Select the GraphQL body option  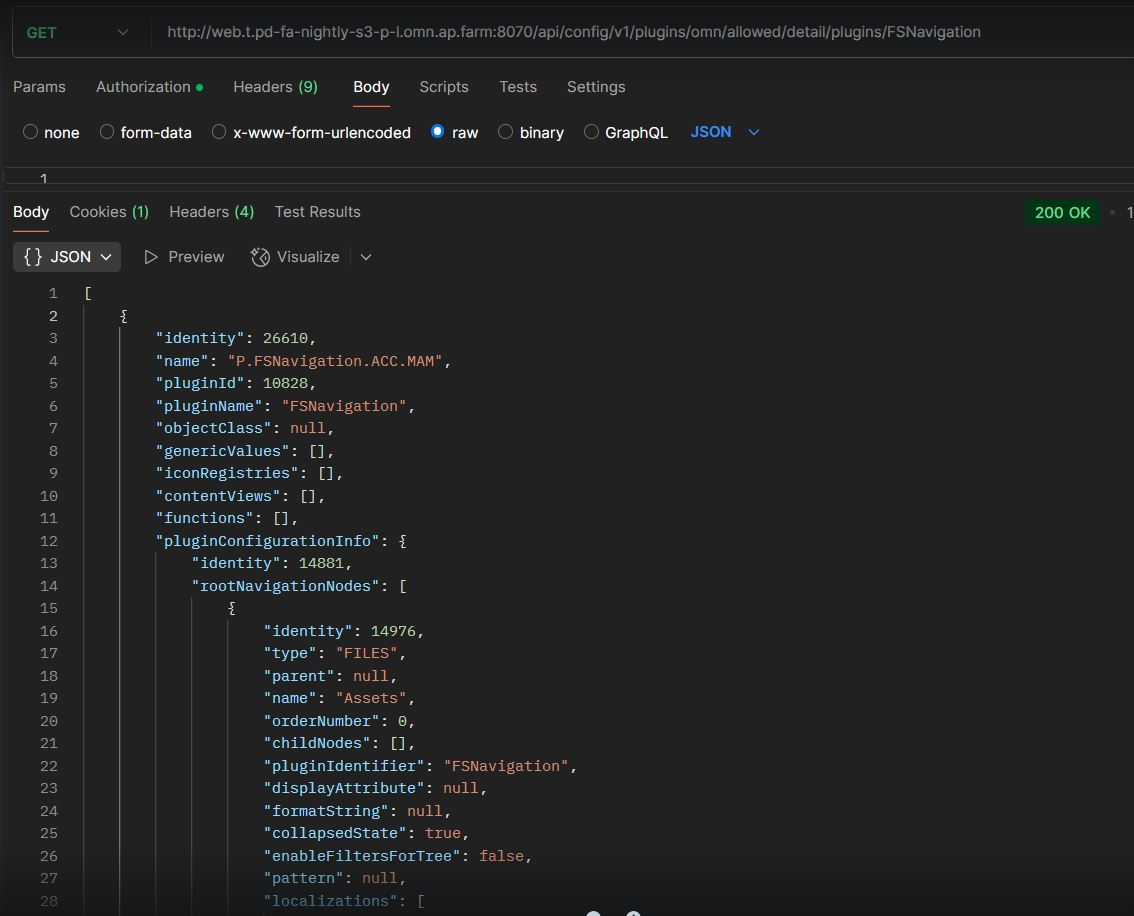pos(591,132)
